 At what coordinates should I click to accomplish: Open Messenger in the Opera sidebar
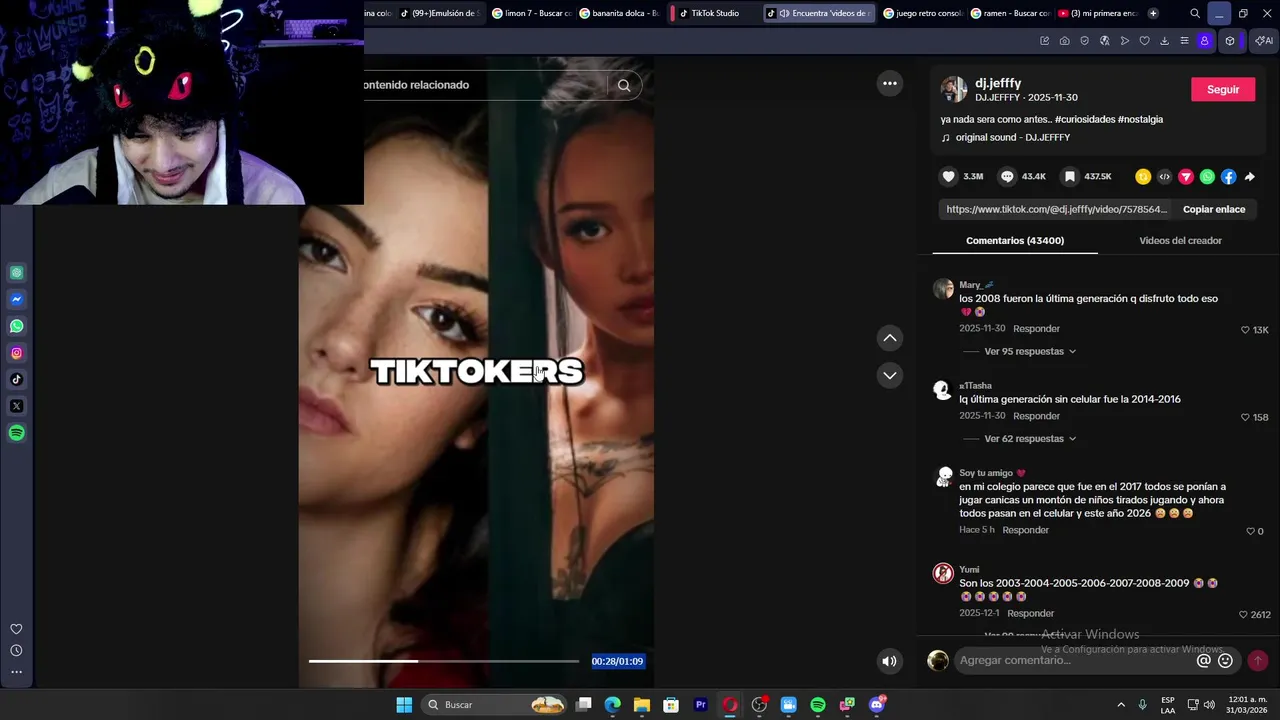point(17,299)
